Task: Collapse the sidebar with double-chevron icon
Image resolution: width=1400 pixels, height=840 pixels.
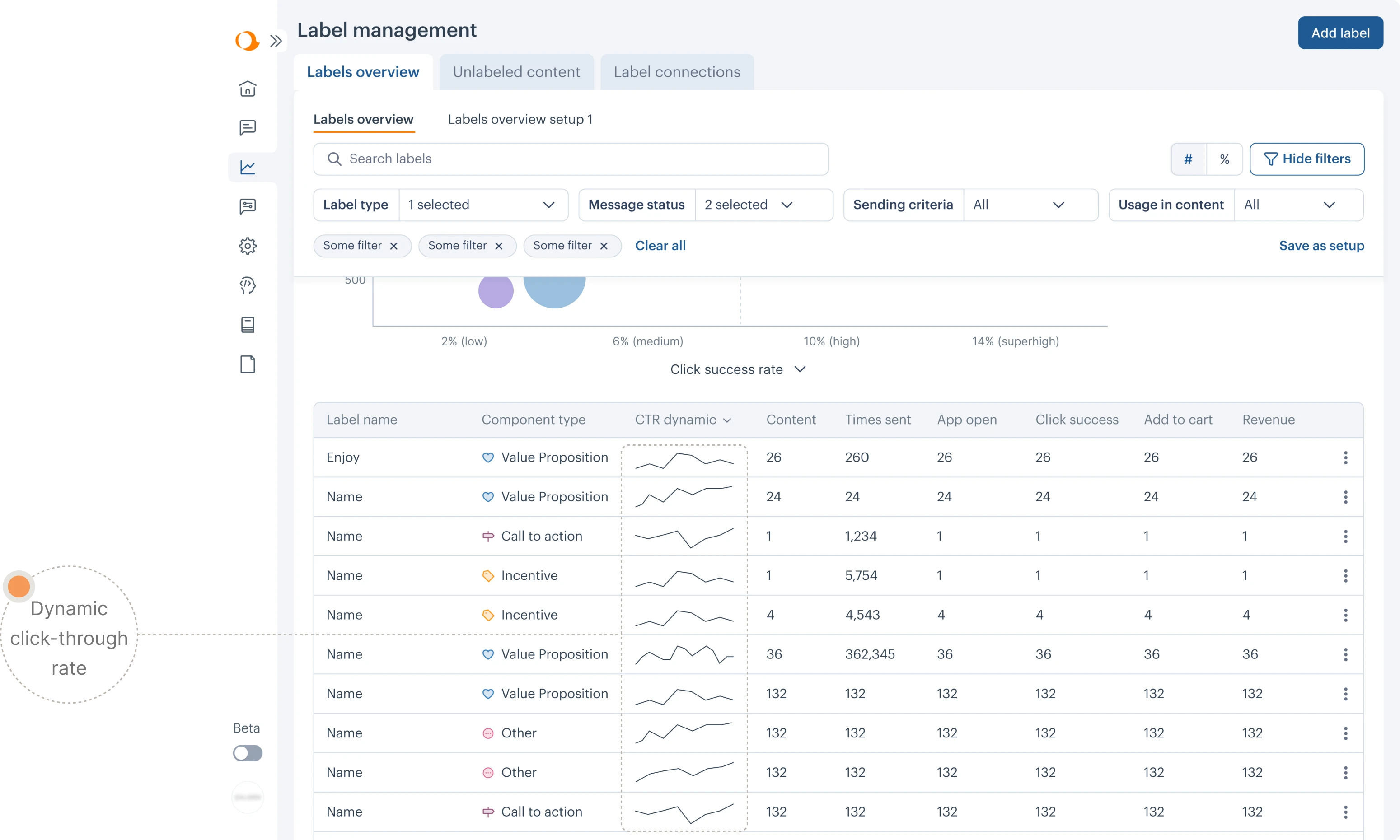Action: click(276, 40)
